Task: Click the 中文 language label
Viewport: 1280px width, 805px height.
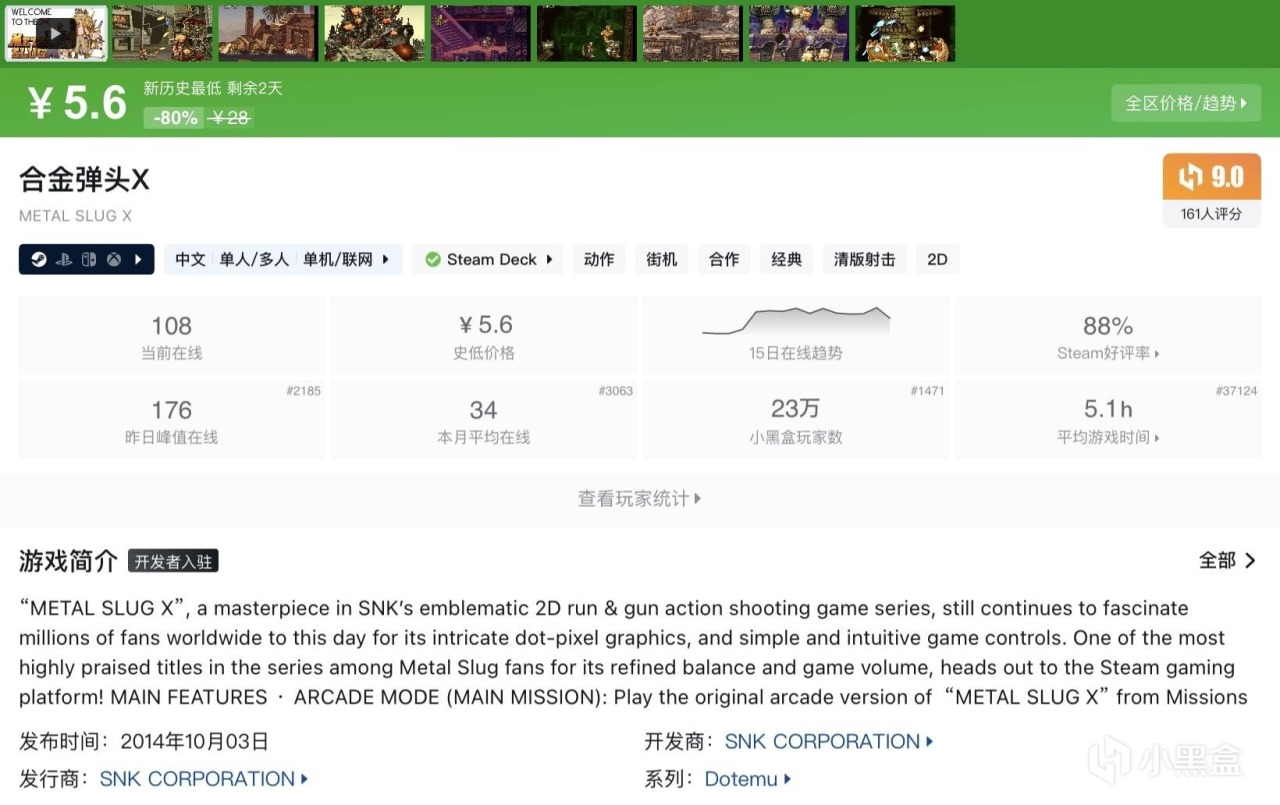Action: [x=190, y=259]
